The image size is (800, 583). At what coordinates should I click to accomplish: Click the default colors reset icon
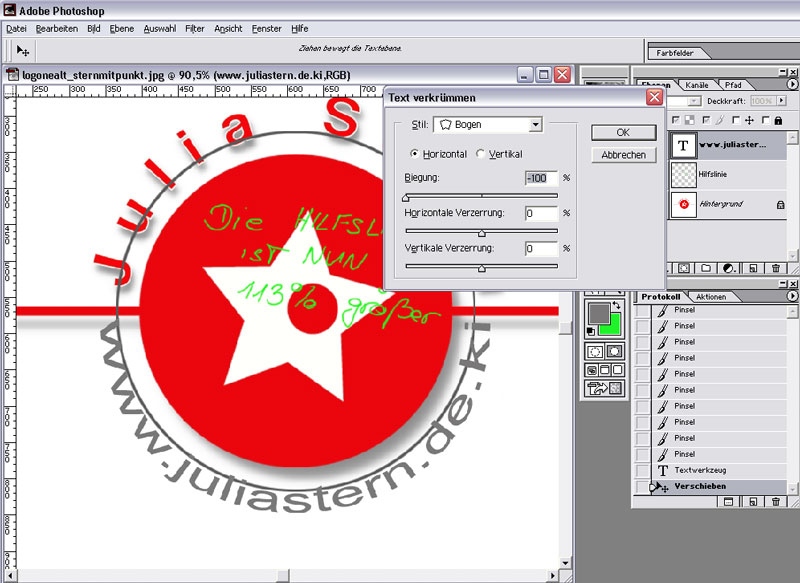pos(590,331)
